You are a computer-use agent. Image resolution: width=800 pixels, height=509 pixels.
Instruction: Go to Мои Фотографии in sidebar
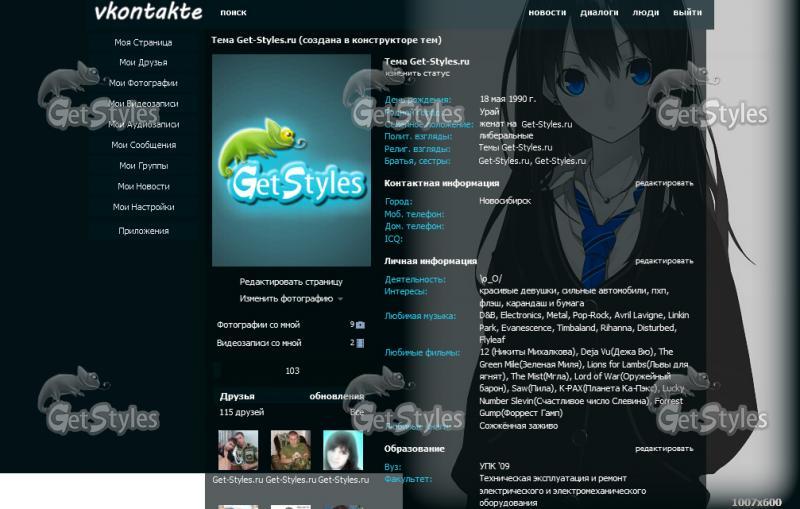143,83
